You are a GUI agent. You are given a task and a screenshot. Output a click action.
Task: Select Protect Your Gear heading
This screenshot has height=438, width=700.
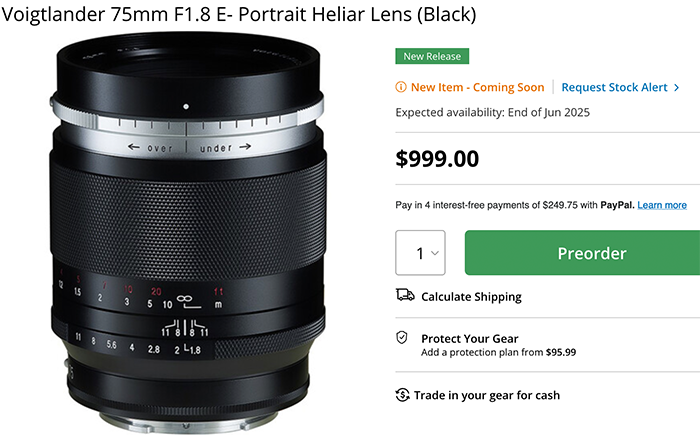click(469, 338)
